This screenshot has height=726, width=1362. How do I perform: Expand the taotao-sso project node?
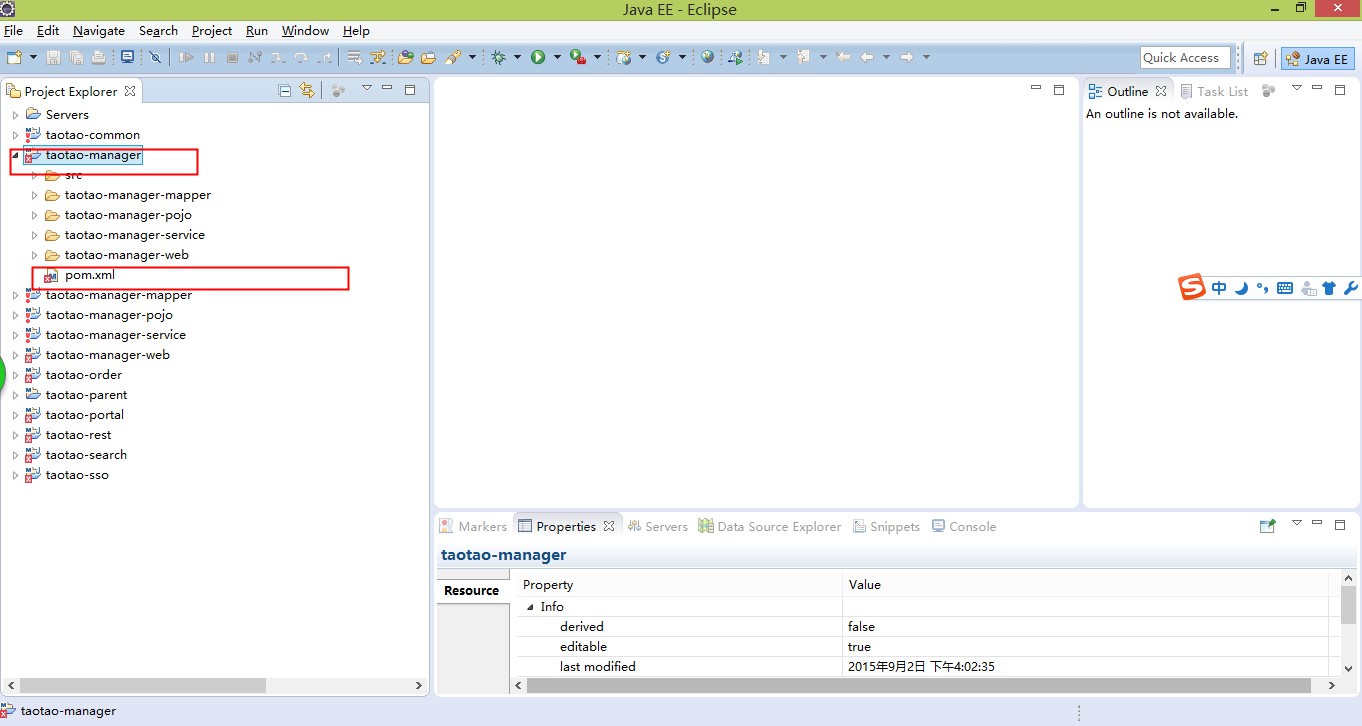[x=15, y=475]
